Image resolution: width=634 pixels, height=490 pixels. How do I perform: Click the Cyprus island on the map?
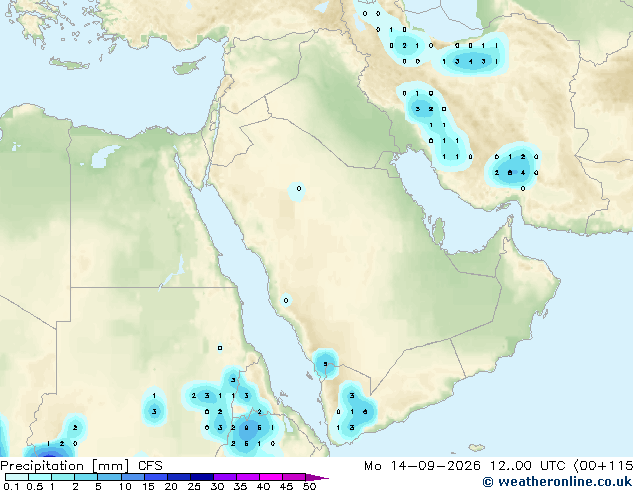click(x=189, y=66)
